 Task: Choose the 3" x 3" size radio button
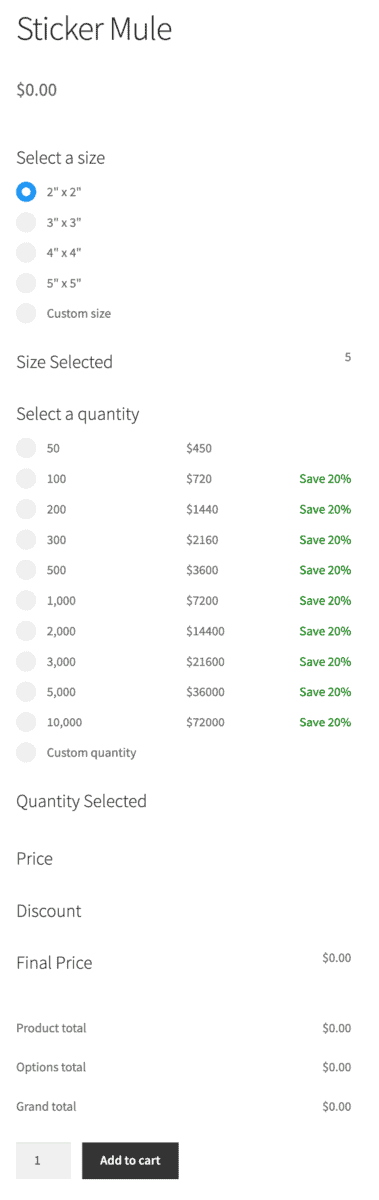(x=26, y=223)
